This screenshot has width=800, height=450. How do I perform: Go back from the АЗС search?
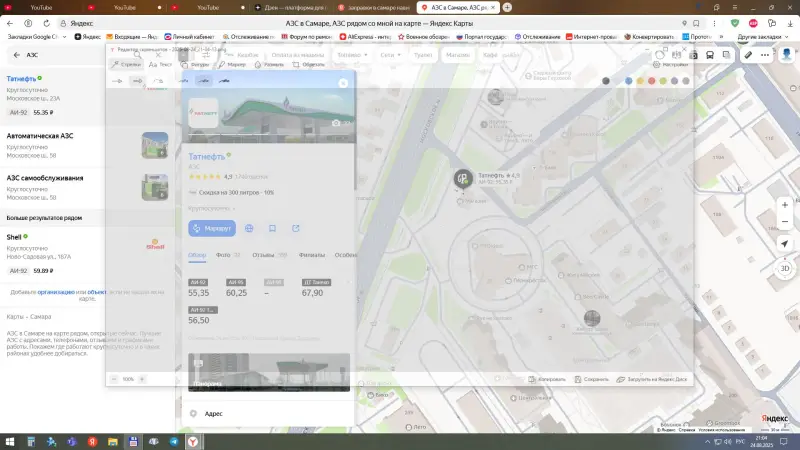pos(16,55)
